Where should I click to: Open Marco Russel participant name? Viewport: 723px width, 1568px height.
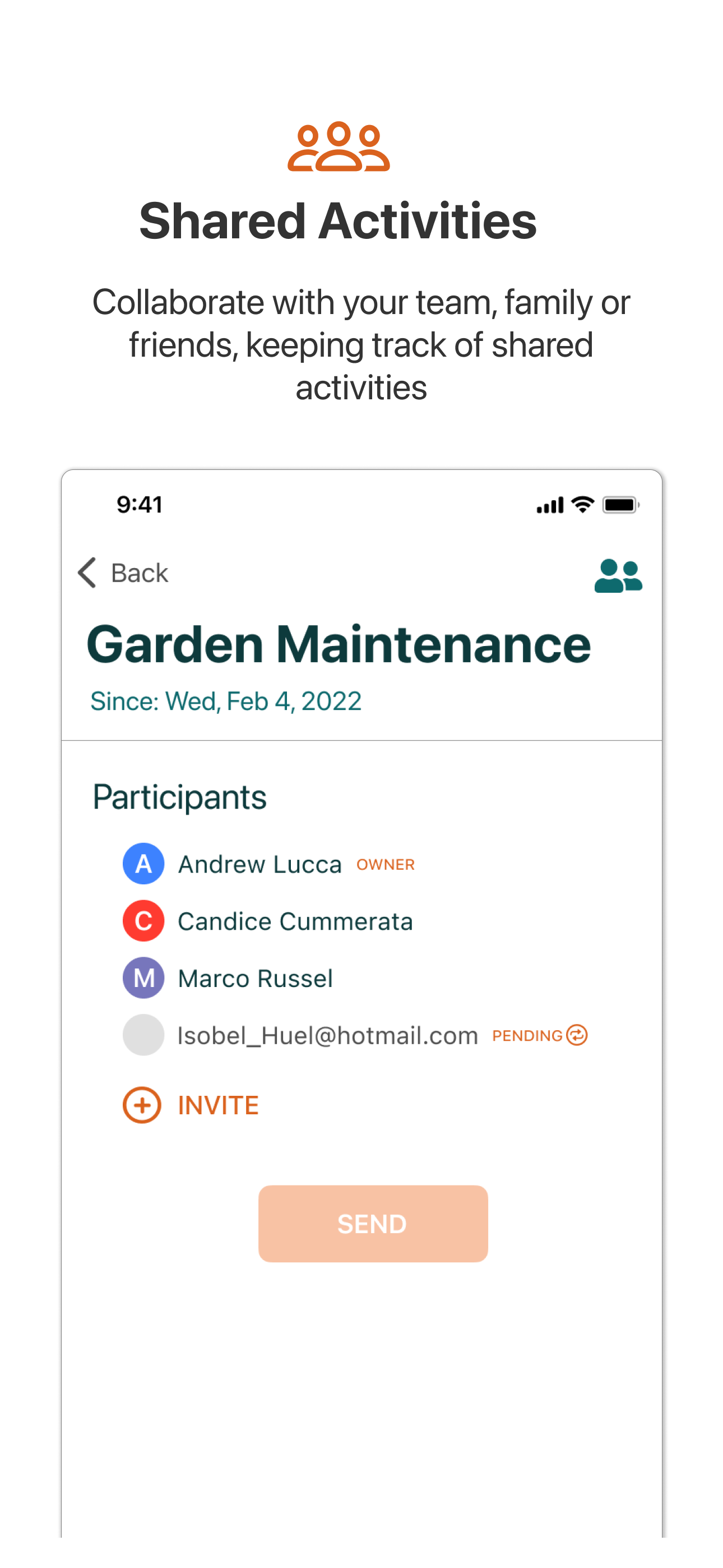pyautogui.click(x=255, y=979)
